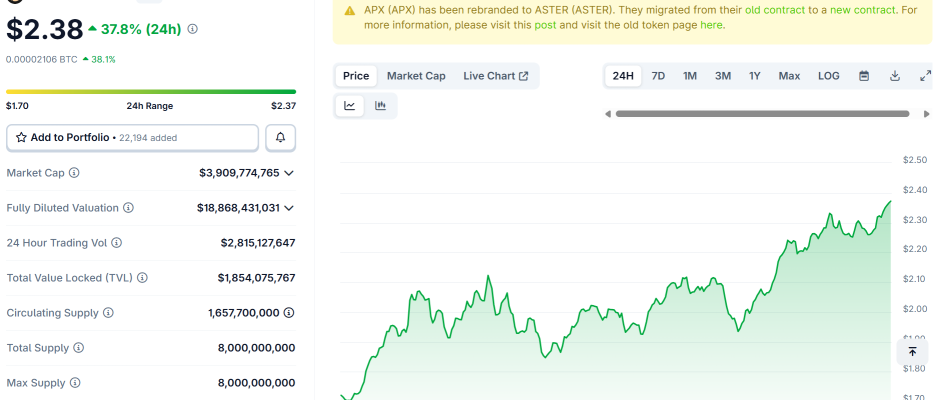
Task: Click info icon beside Circulating Supply value
Action: 289,313
